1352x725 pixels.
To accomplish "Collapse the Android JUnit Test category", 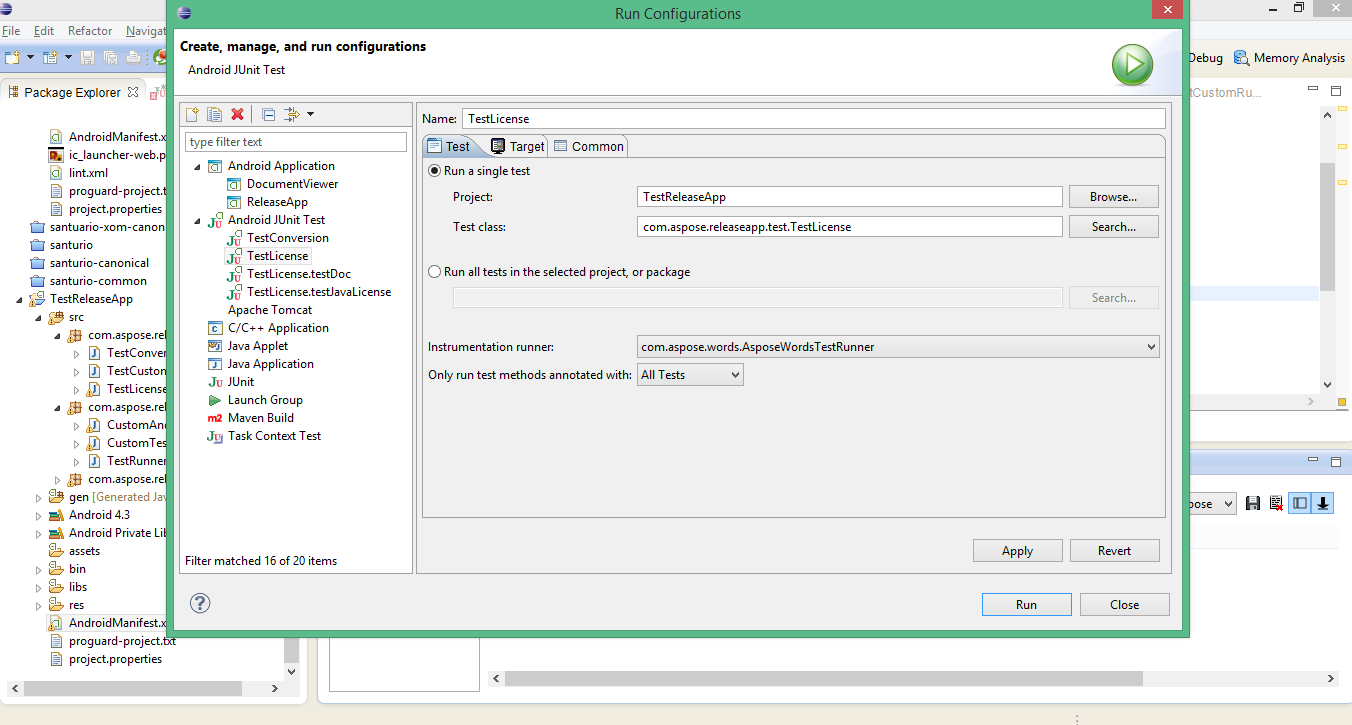I will 196,219.
